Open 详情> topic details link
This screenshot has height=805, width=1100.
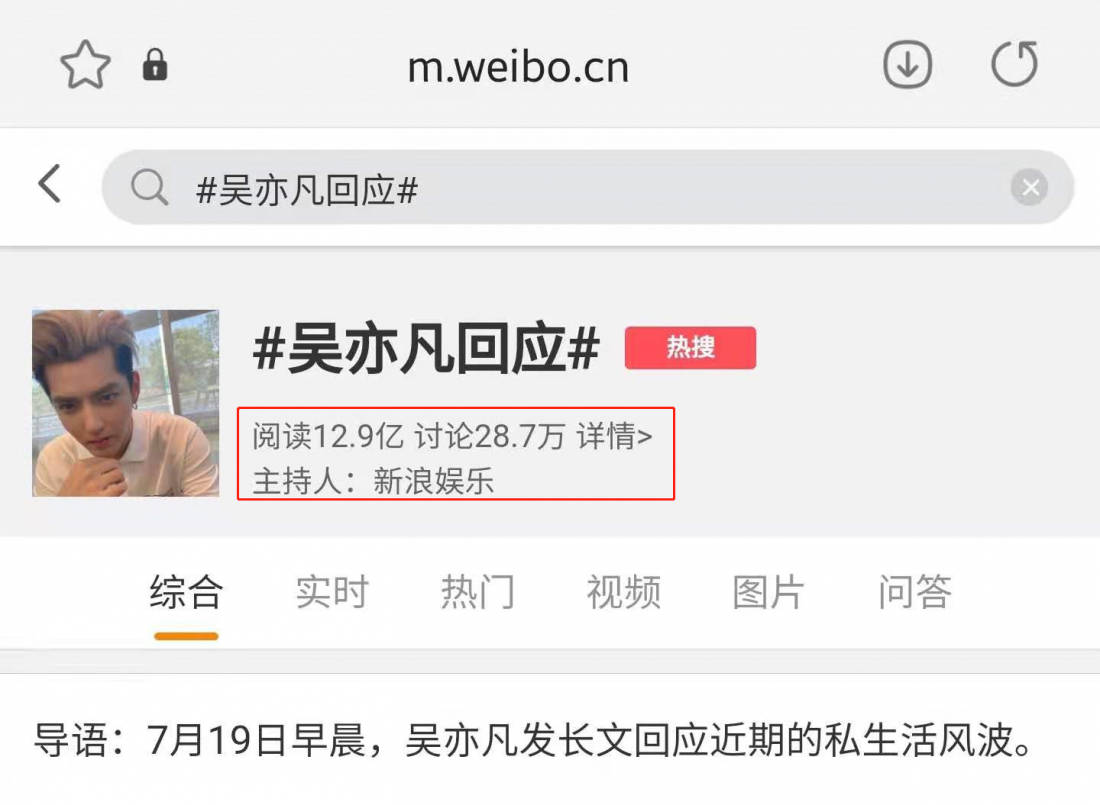pyautogui.click(x=615, y=437)
